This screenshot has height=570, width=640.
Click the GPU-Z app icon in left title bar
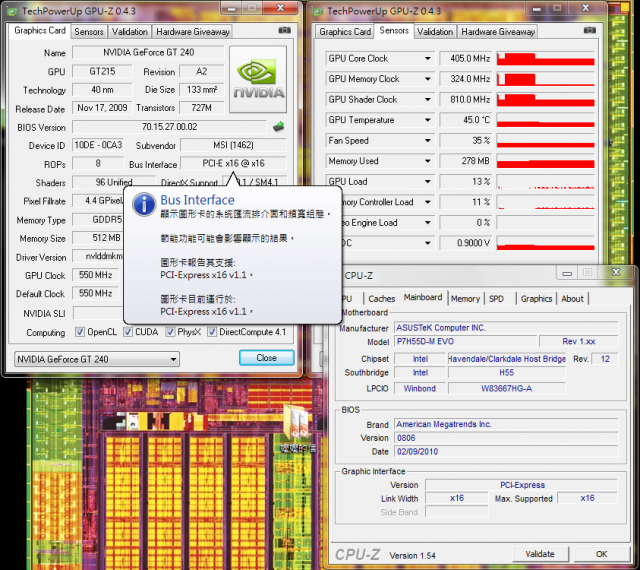tap(12, 11)
